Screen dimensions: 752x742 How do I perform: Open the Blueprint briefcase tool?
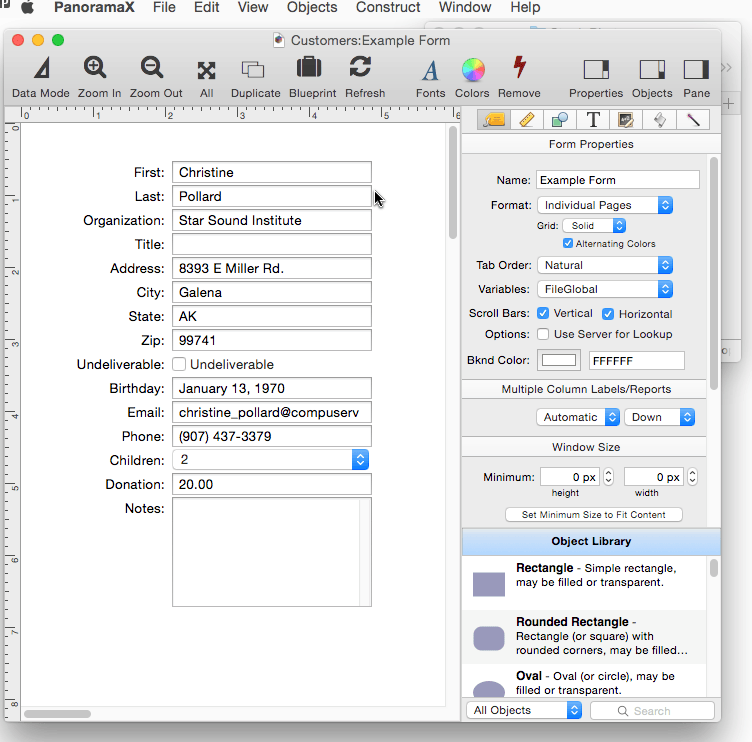coord(312,77)
